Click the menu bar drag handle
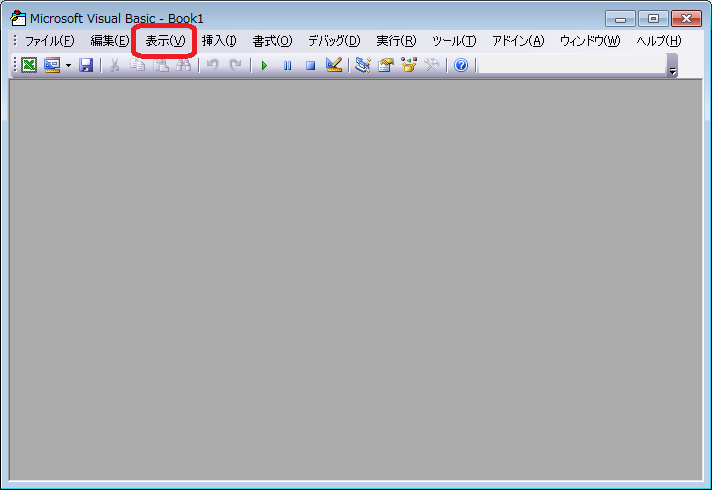This screenshot has width=712, height=490. [15, 41]
